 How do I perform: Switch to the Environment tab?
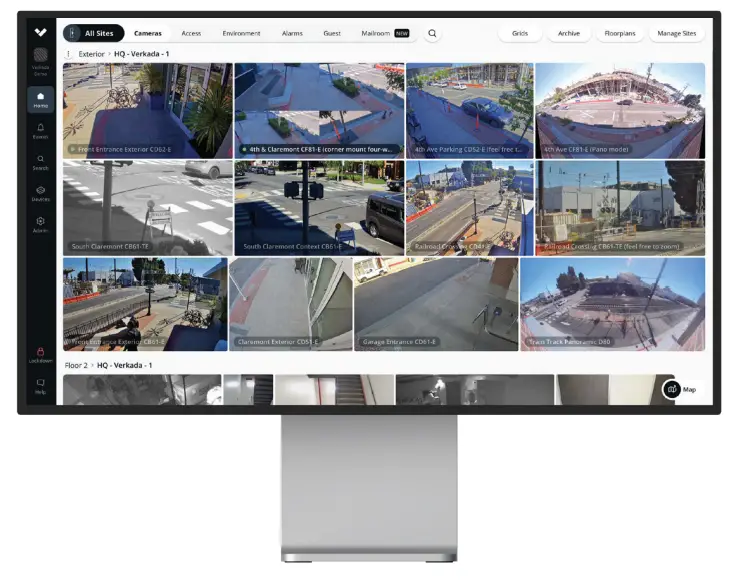241,34
